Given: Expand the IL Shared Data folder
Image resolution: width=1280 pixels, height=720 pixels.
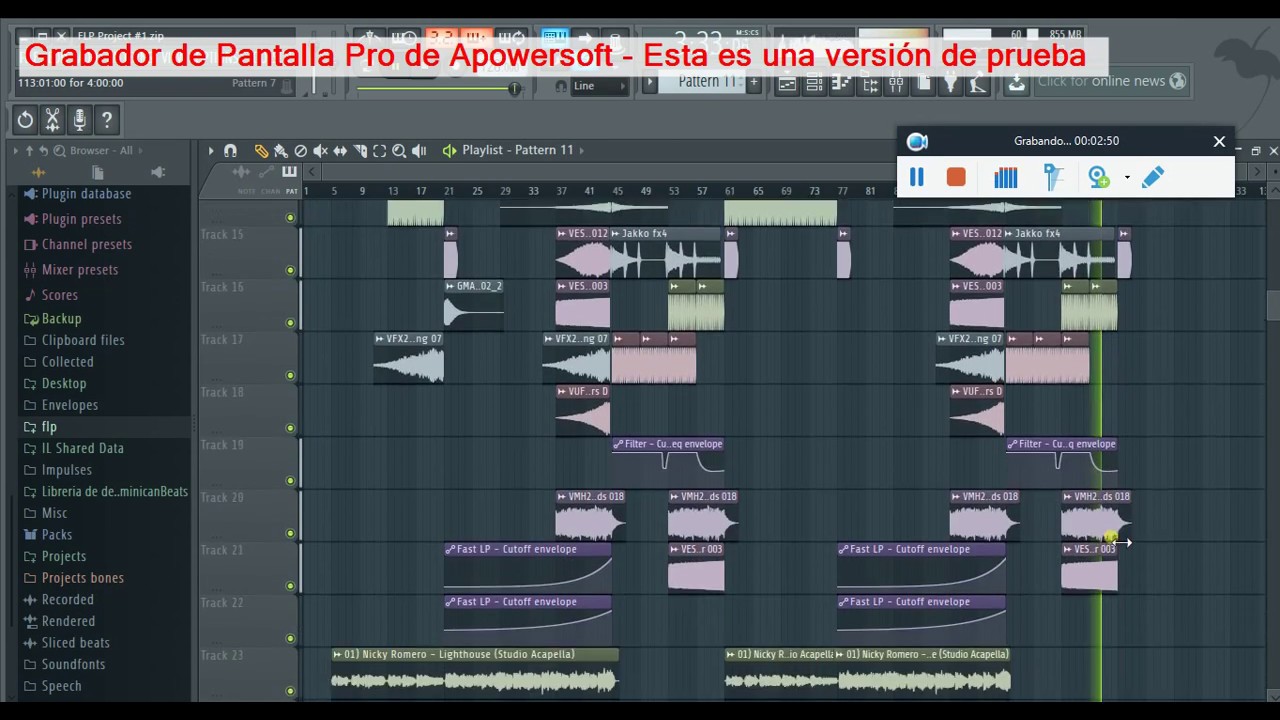Looking at the screenshot, I should [x=83, y=449].
